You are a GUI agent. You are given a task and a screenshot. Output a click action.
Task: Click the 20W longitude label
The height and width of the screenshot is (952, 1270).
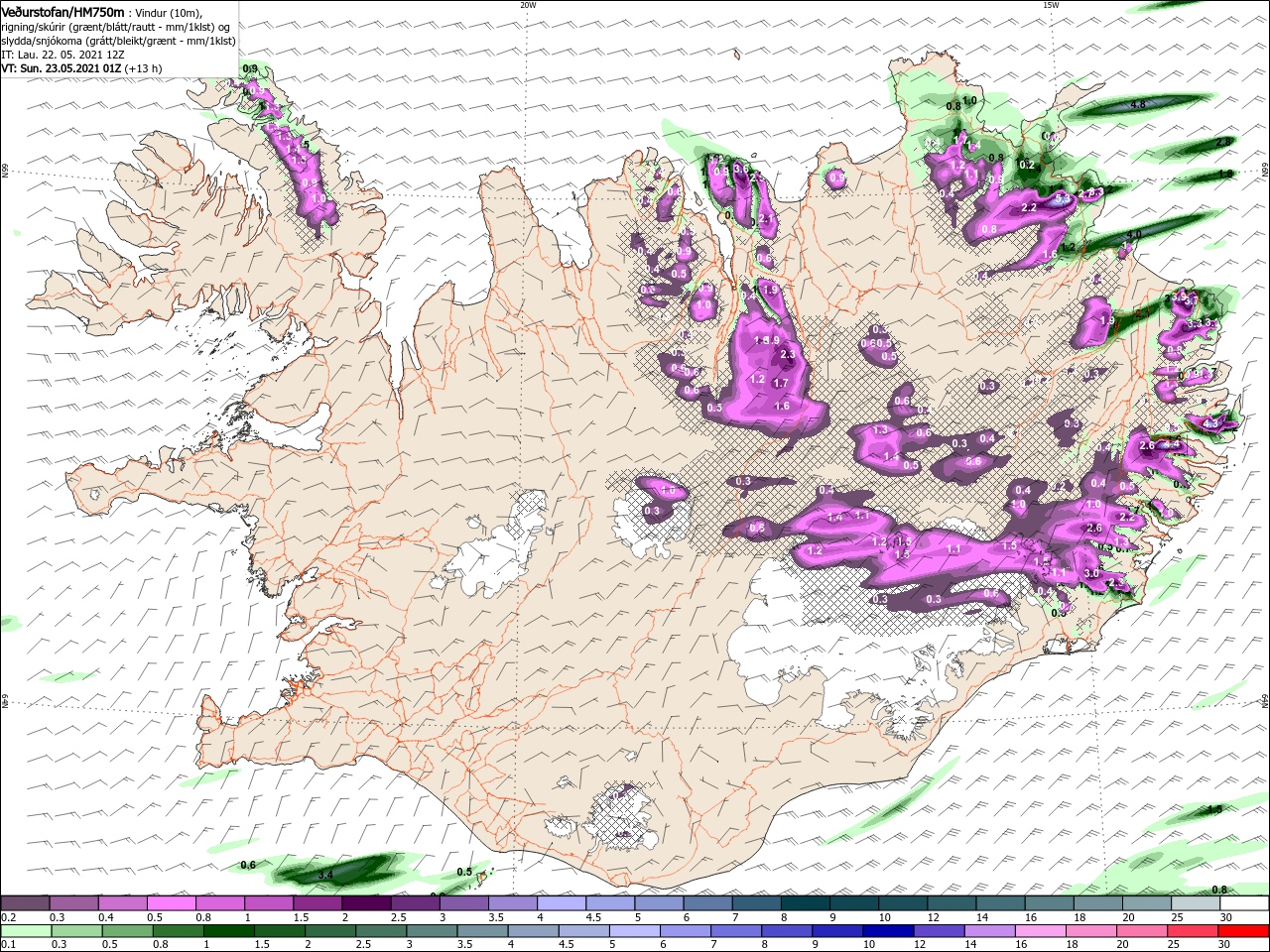click(x=528, y=5)
